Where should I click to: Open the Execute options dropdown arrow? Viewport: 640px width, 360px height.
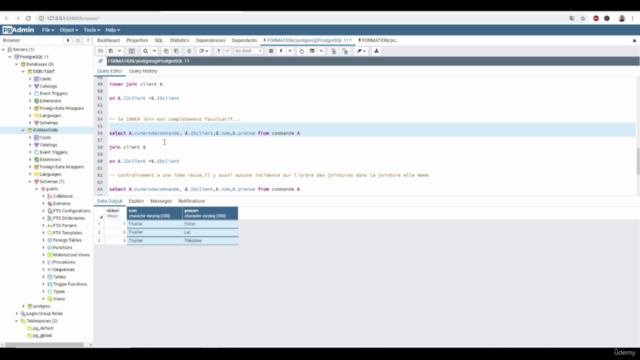290,51
